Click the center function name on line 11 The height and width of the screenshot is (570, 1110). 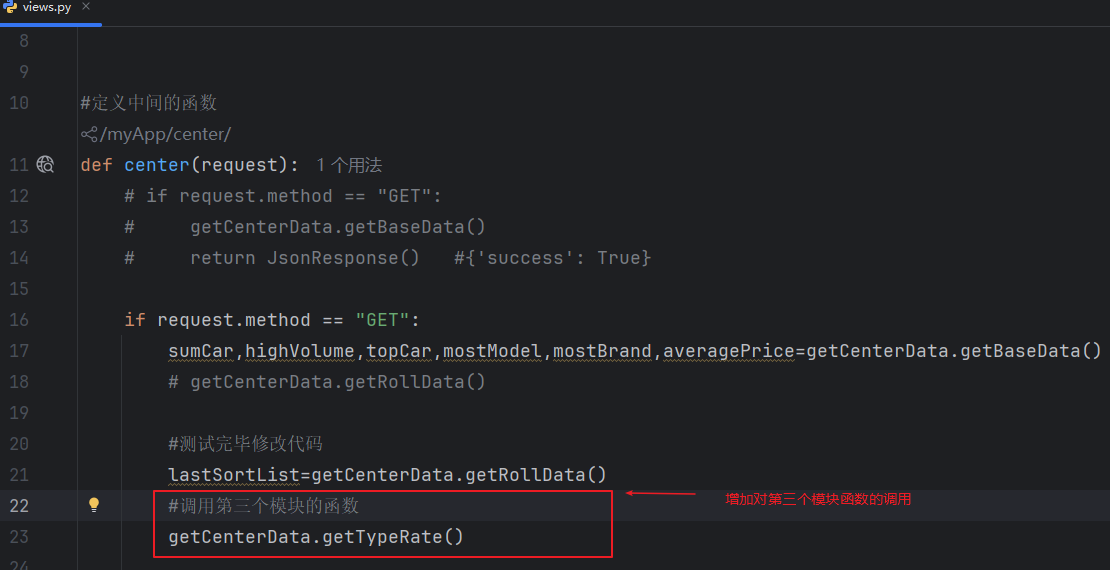[x=156, y=165]
